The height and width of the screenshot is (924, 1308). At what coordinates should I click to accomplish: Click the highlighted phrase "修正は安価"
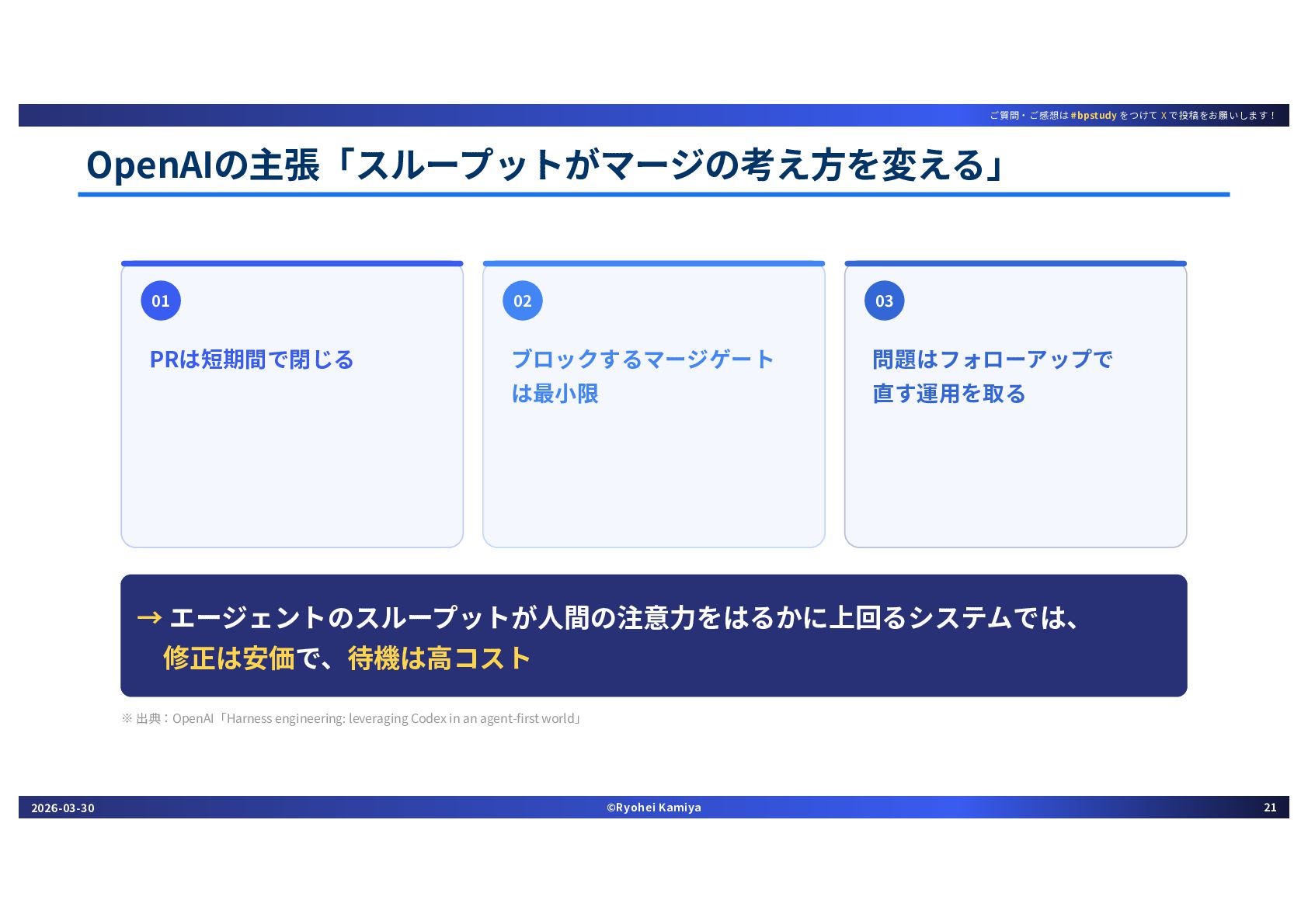[x=229, y=658]
